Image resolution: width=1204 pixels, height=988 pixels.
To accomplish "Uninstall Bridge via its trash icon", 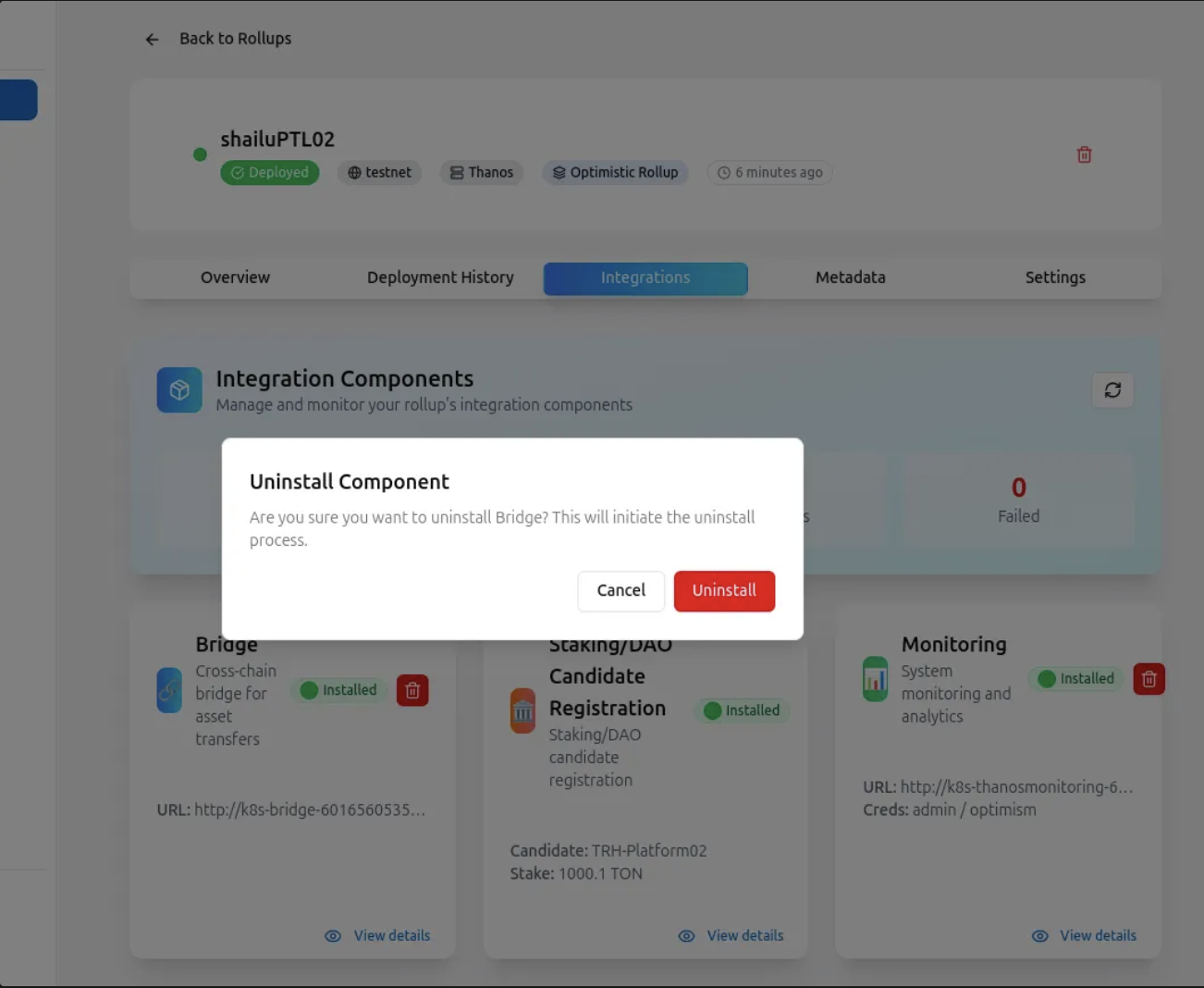I will 412,690.
